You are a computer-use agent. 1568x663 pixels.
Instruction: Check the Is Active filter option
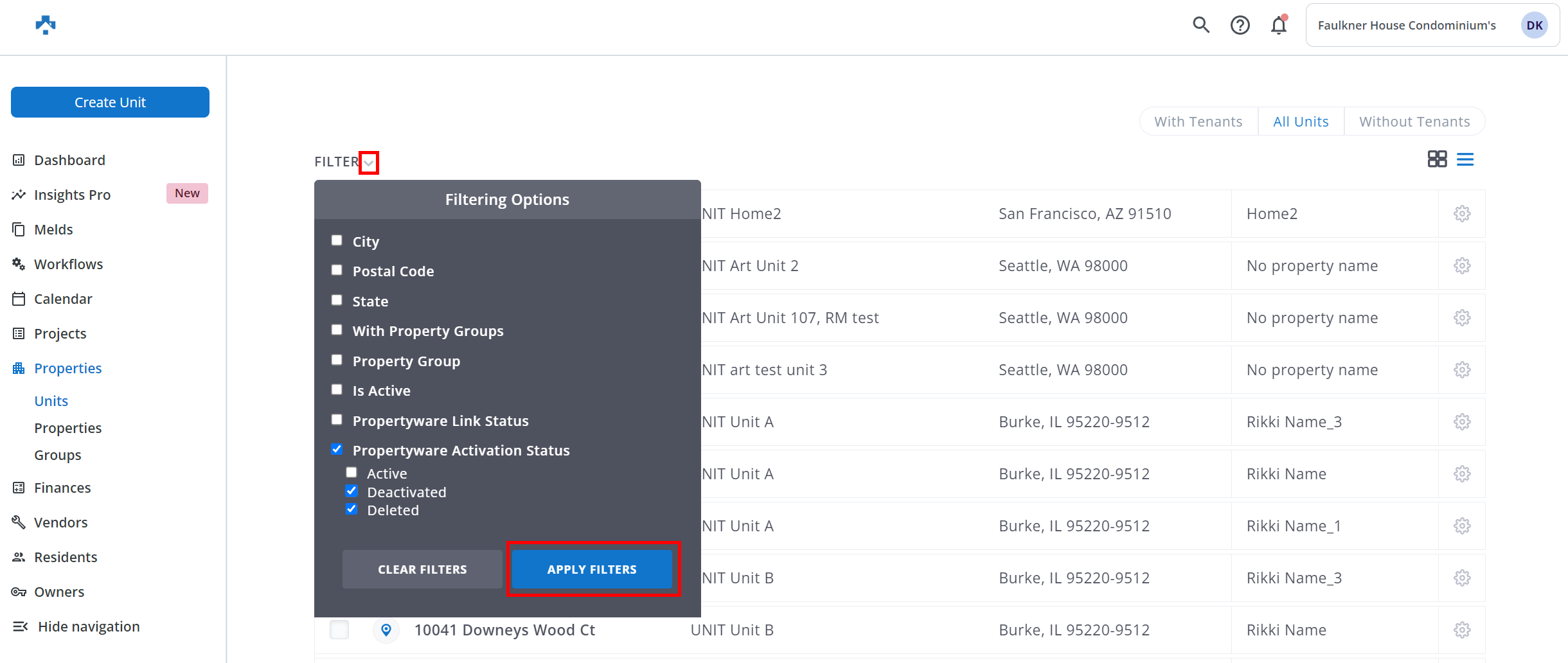tap(337, 390)
